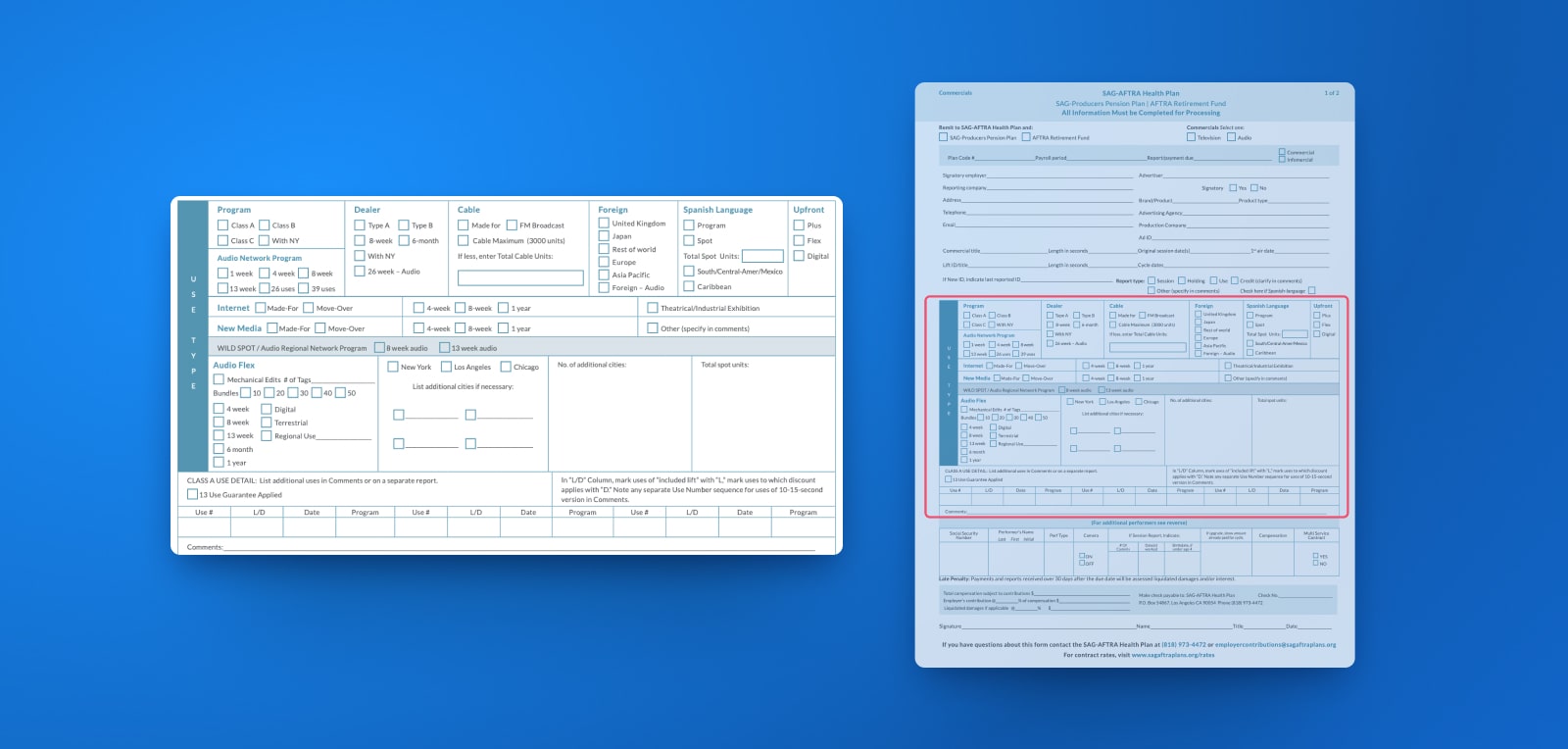This screenshot has height=749, width=1568.
Task: Tick With NY under enlarged Program section
Action: pos(264,240)
